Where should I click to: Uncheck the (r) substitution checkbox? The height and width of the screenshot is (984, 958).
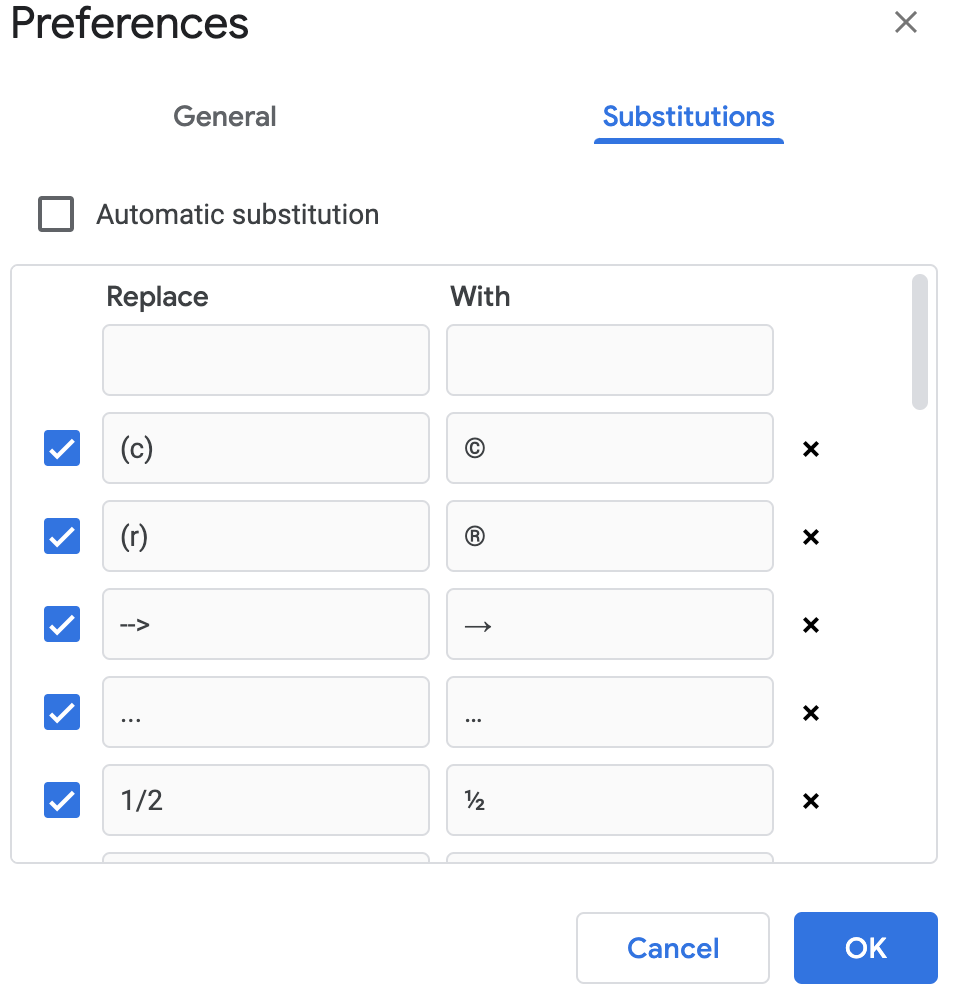(x=62, y=536)
